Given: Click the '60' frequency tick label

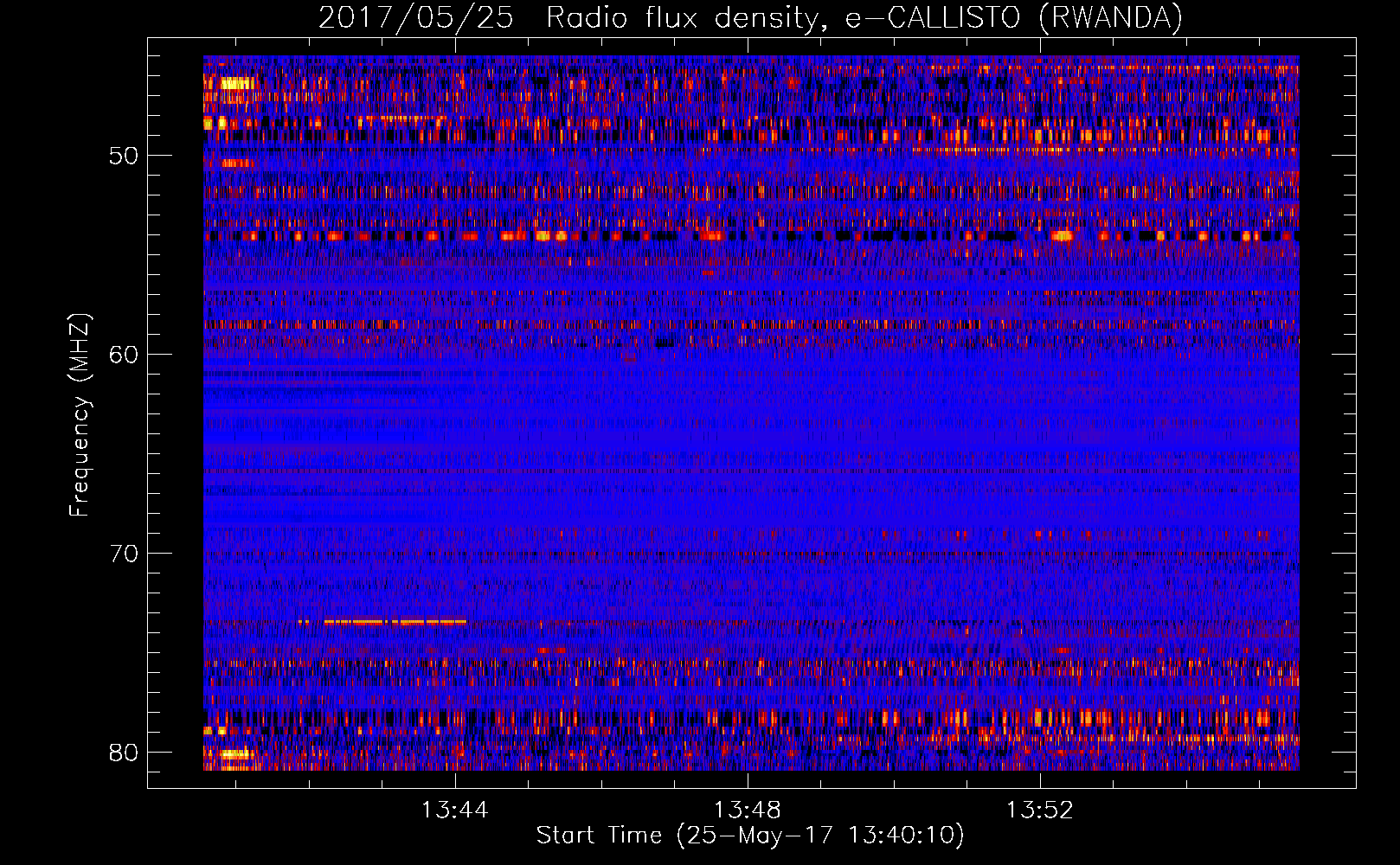Looking at the screenshot, I should [124, 355].
